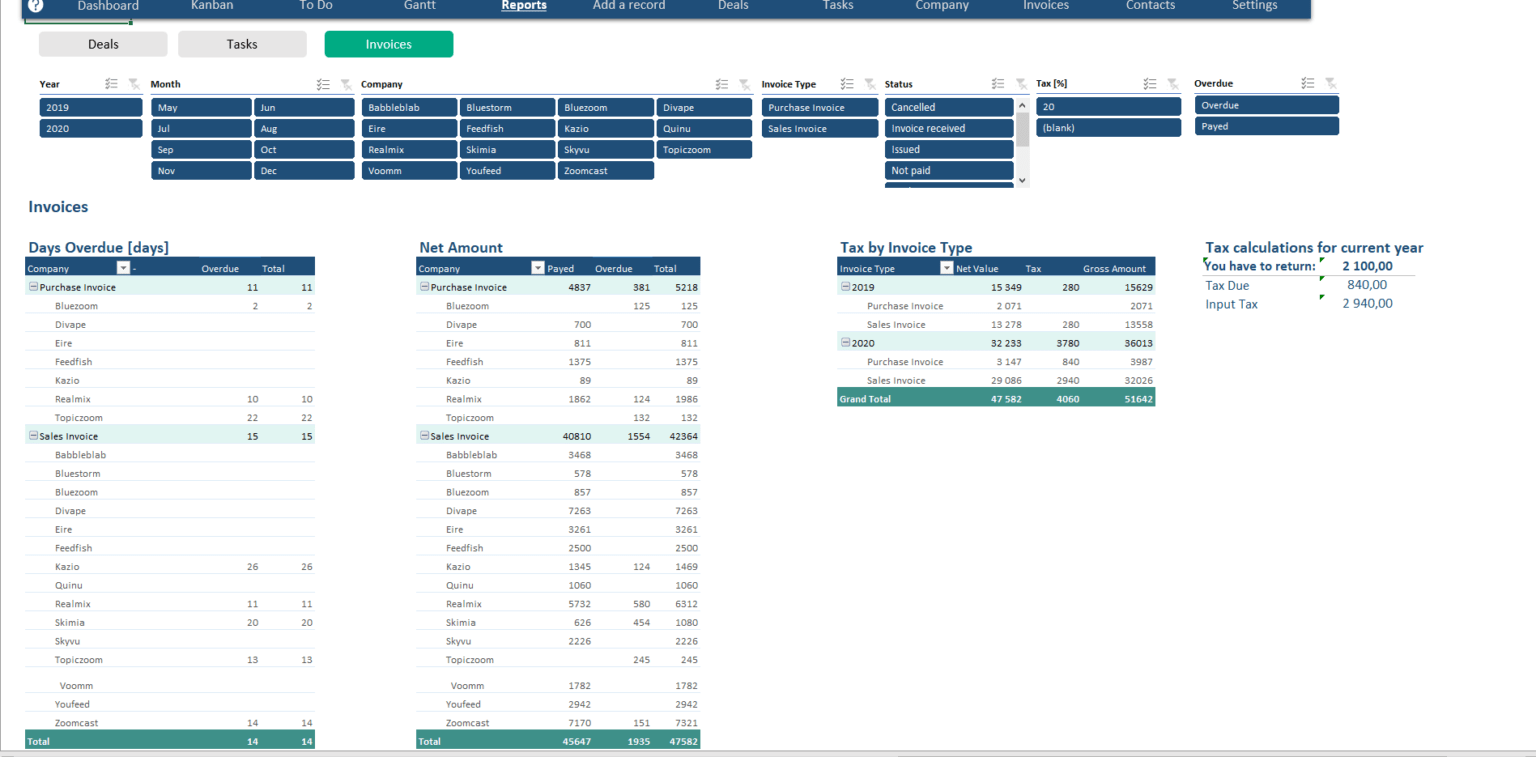
Task: Toggle Payed in the Overdue slicer
Action: tap(1266, 128)
